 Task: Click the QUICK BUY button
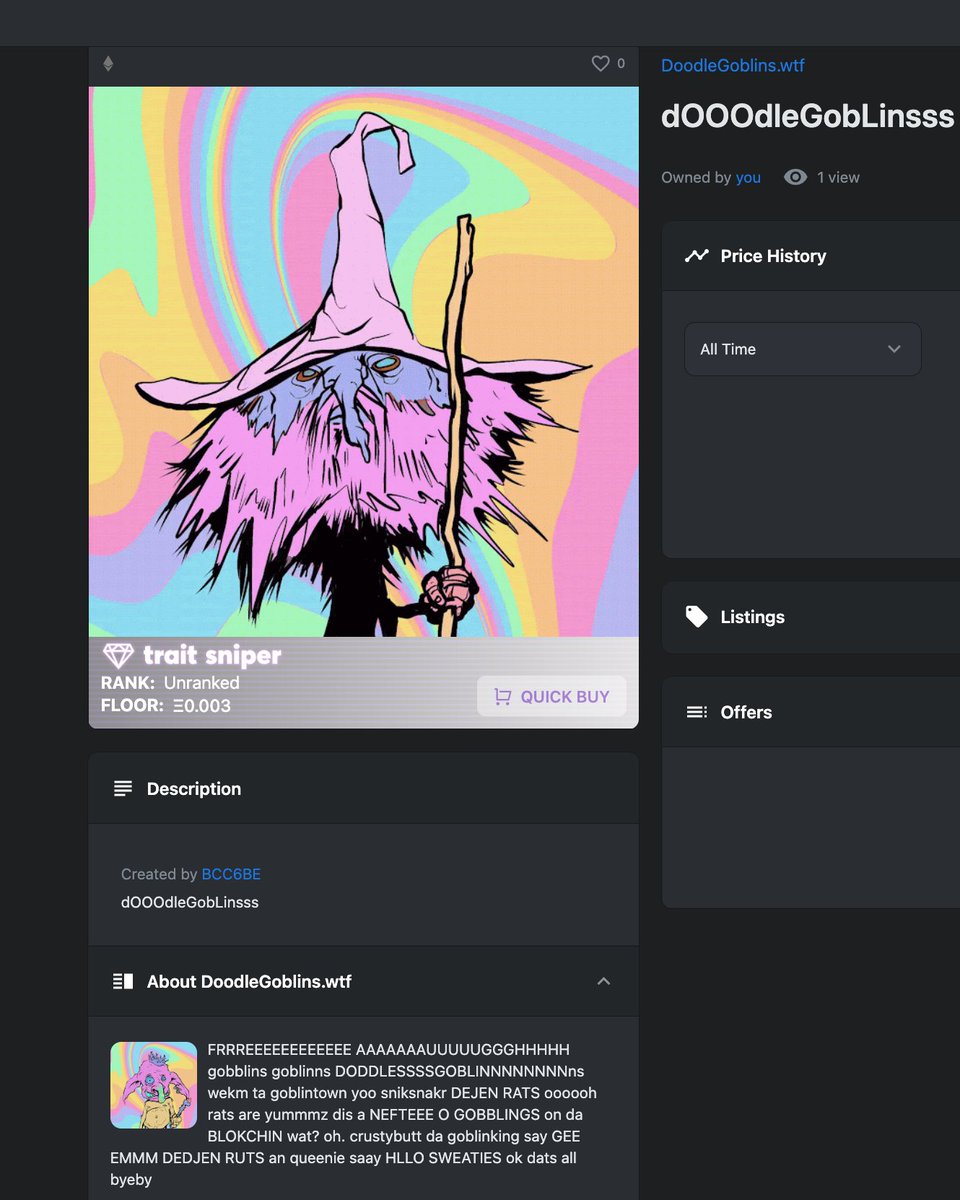[x=552, y=697]
